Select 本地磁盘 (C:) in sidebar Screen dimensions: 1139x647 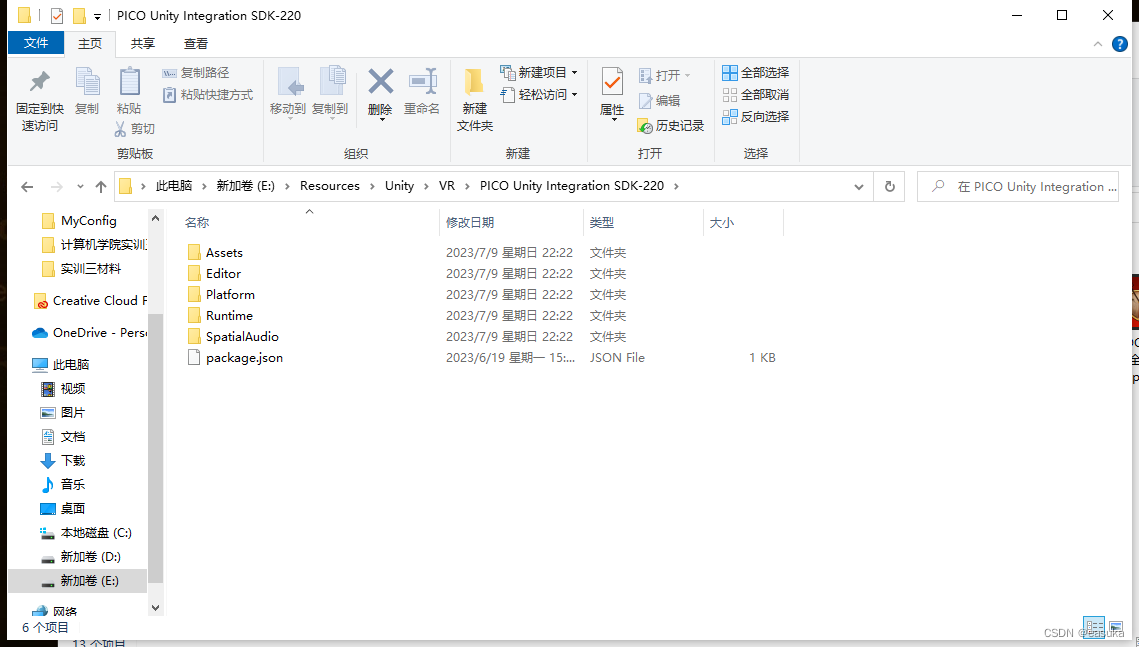click(x=96, y=533)
